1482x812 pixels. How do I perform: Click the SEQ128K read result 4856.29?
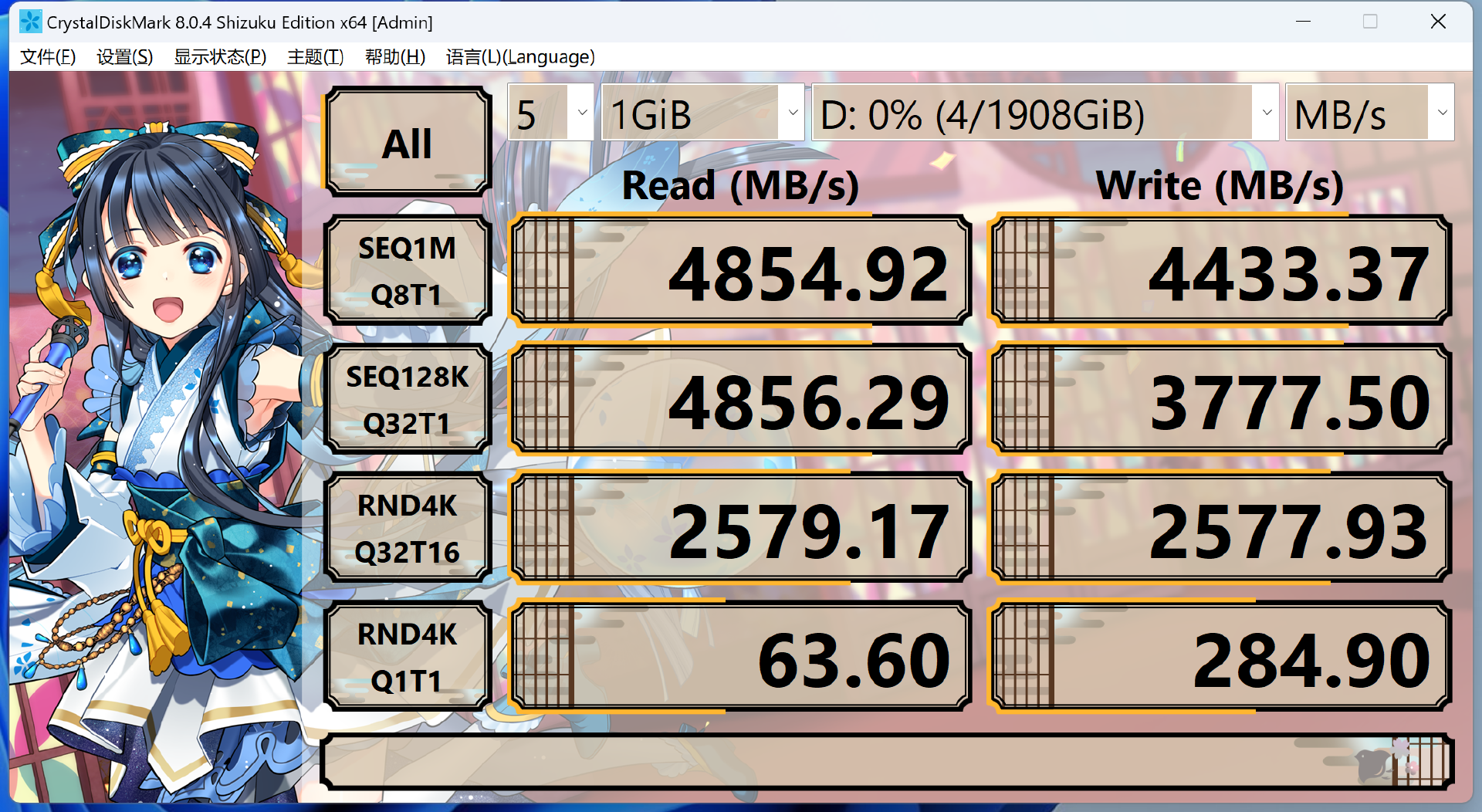click(740, 399)
